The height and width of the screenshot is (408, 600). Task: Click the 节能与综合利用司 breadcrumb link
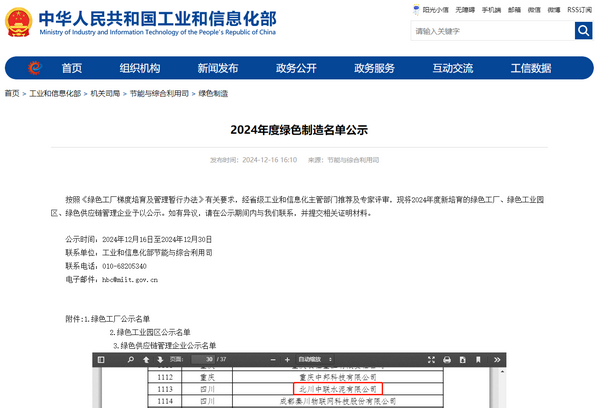[159, 93]
